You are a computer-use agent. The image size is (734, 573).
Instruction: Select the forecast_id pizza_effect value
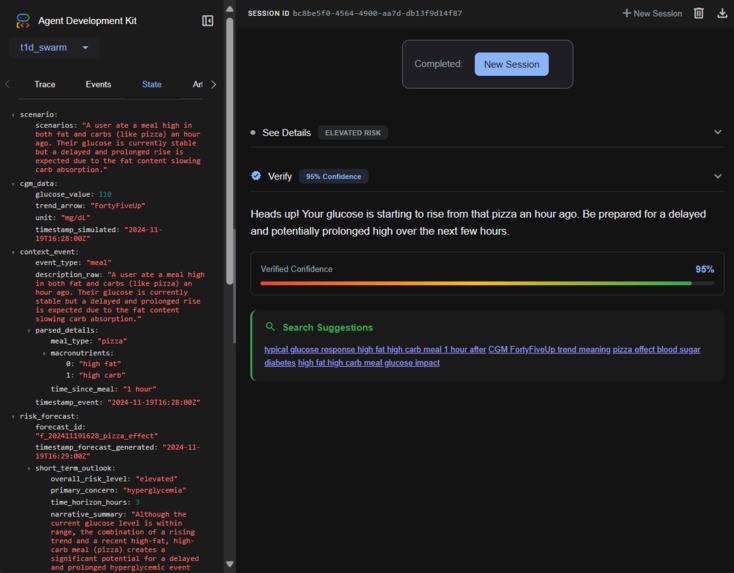[96, 436]
